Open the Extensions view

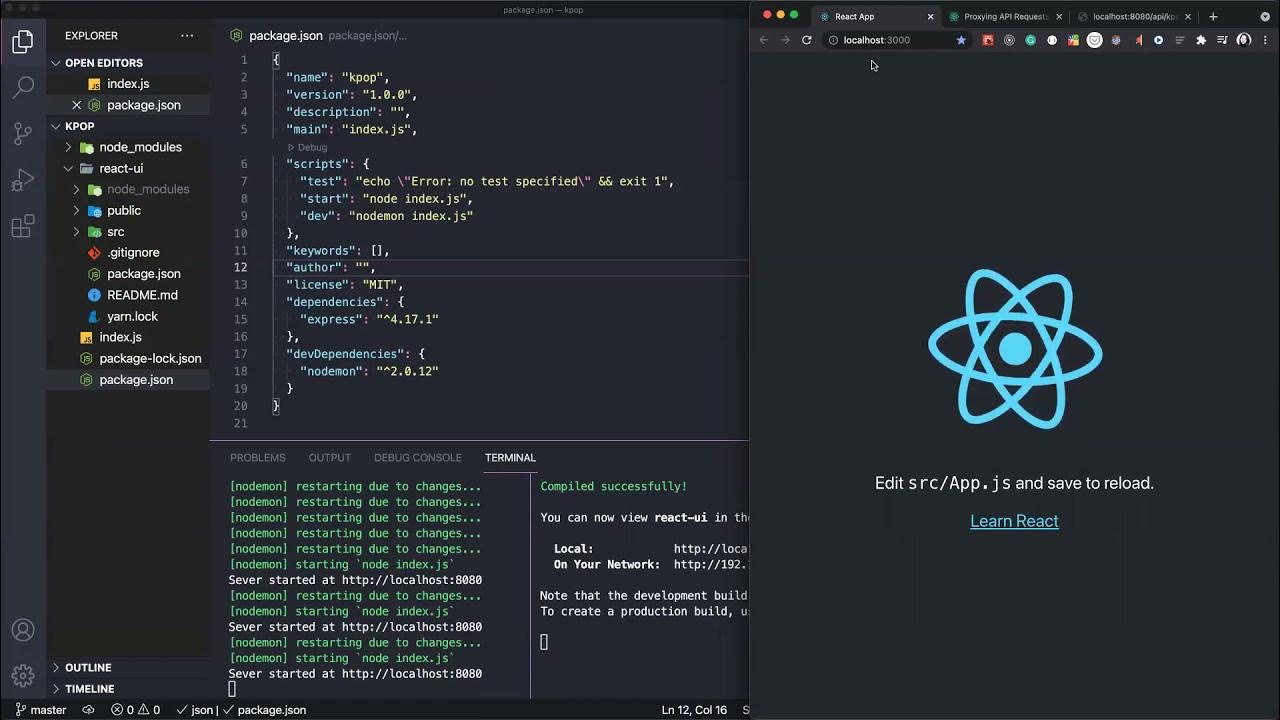(22, 227)
